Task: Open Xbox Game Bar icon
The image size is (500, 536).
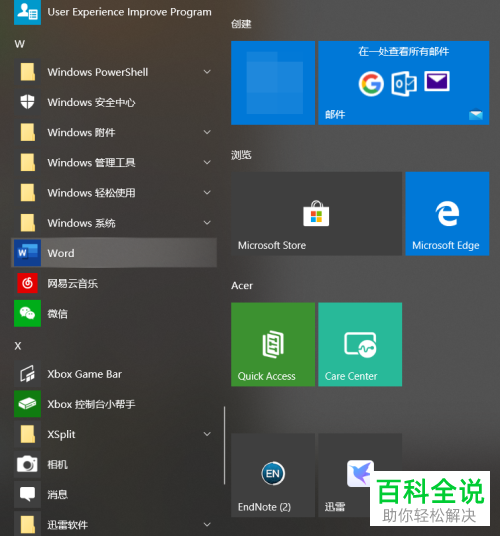Action: (27, 374)
